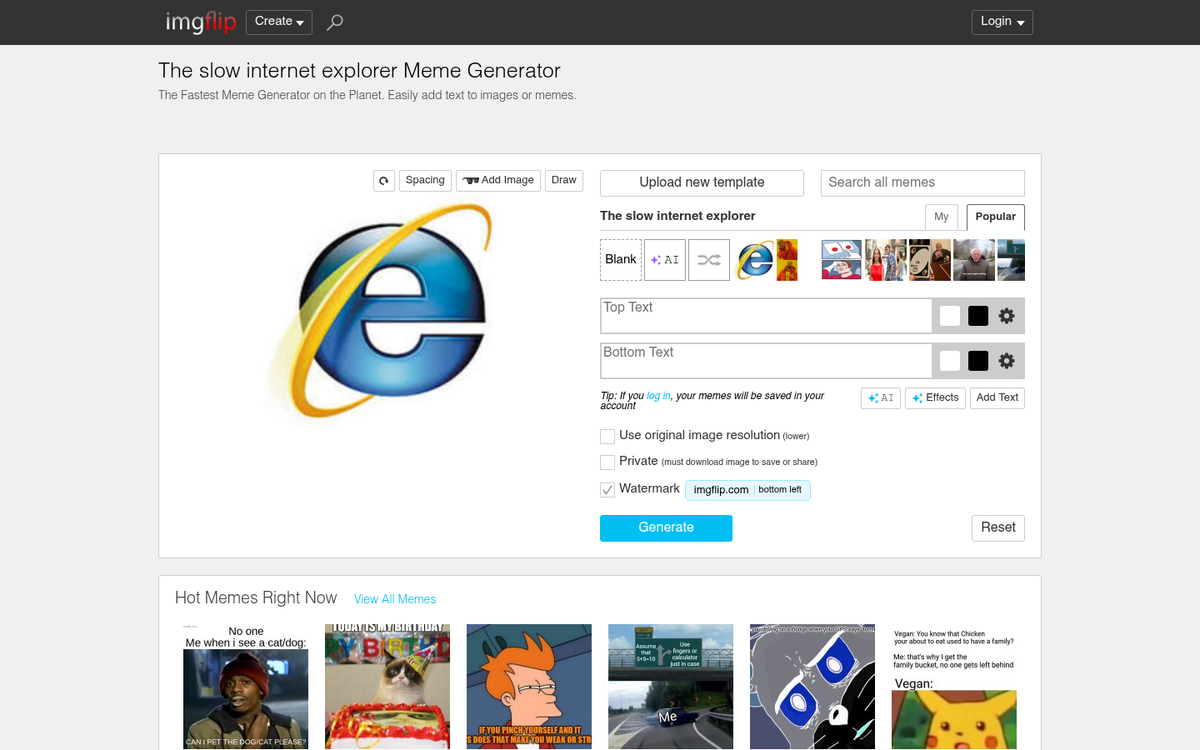Open Bottom Text settings gear
Screen dimensions: 1200x750
tap(1007, 361)
